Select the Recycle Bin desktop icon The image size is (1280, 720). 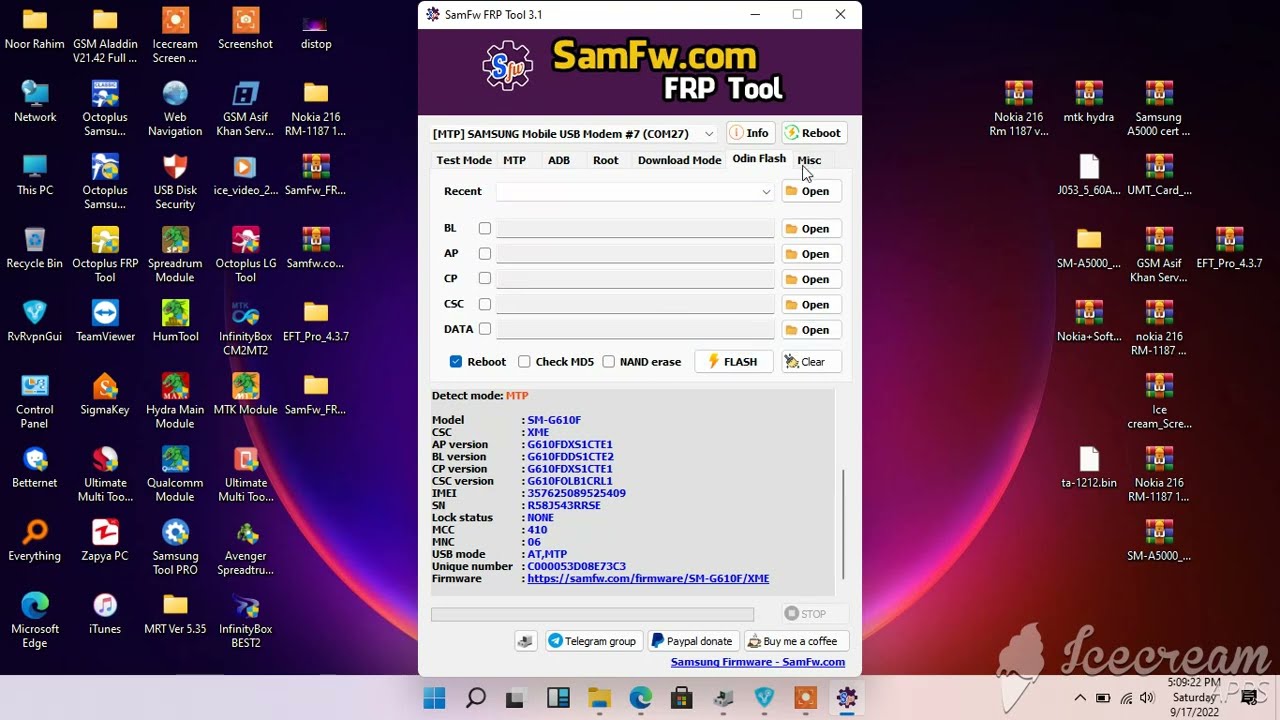click(x=35, y=248)
